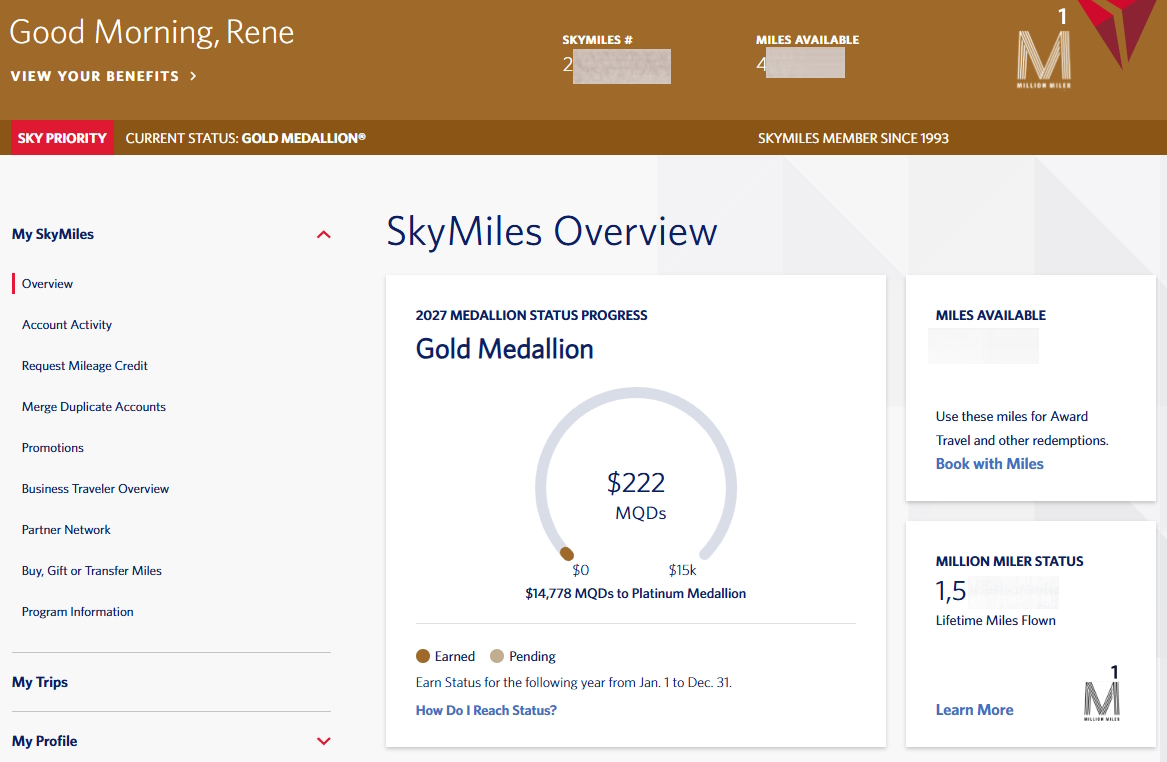This screenshot has height=762, width=1167.
Task: Open Buy, Gift or Transfer Miles
Action: click(x=92, y=571)
